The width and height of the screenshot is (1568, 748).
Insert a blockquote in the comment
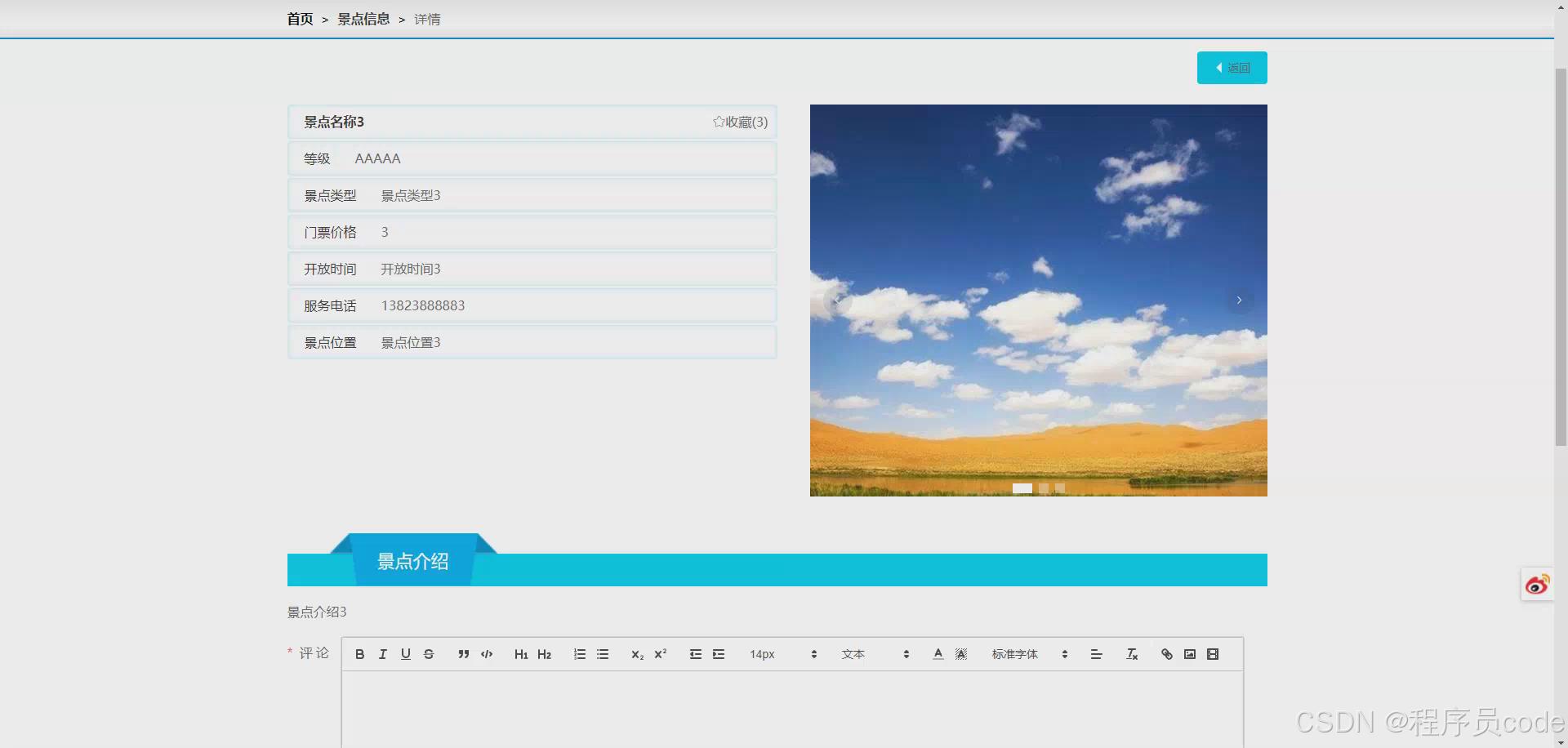tap(463, 654)
